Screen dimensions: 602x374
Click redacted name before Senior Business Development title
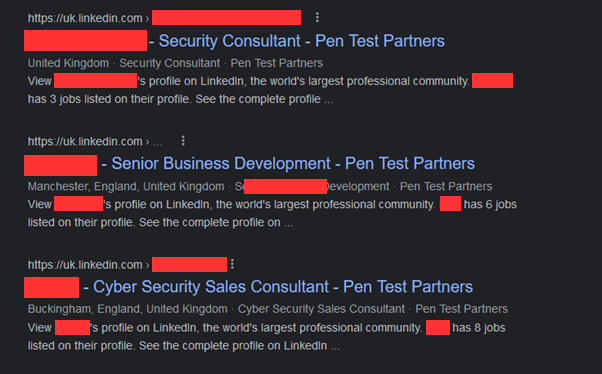click(x=60, y=165)
